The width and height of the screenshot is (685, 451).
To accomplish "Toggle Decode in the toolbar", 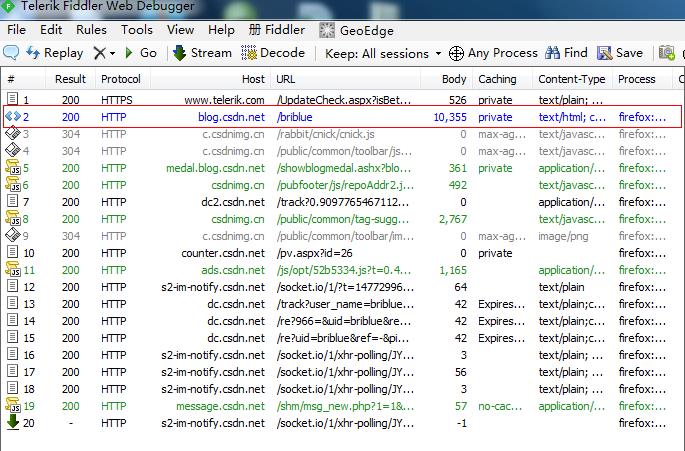I will tap(273, 53).
